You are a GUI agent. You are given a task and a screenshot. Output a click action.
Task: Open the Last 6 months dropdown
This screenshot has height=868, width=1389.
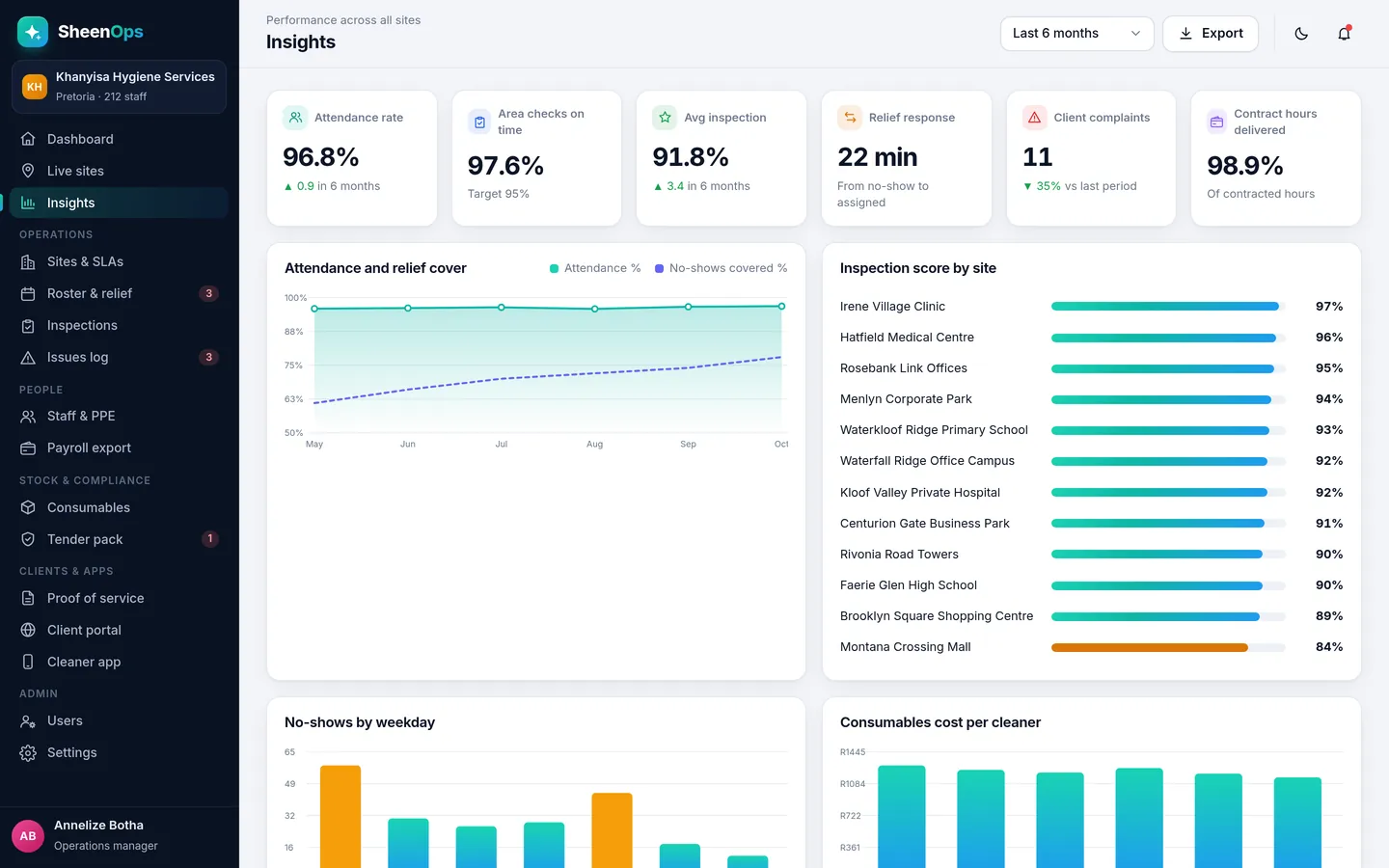pos(1076,34)
